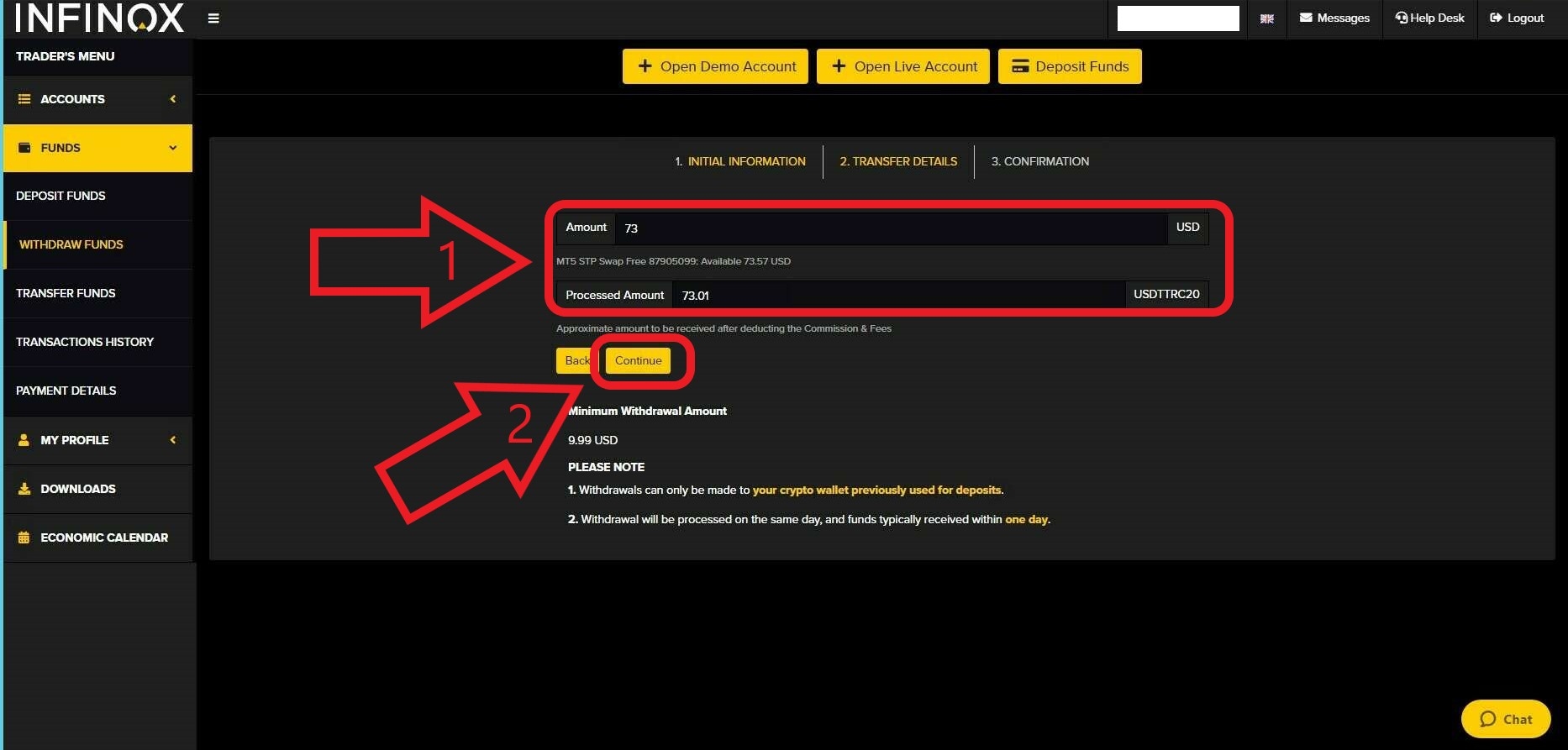Open Payment Details in sidebar
The width and height of the screenshot is (1568, 750).
tap(97, 391)
